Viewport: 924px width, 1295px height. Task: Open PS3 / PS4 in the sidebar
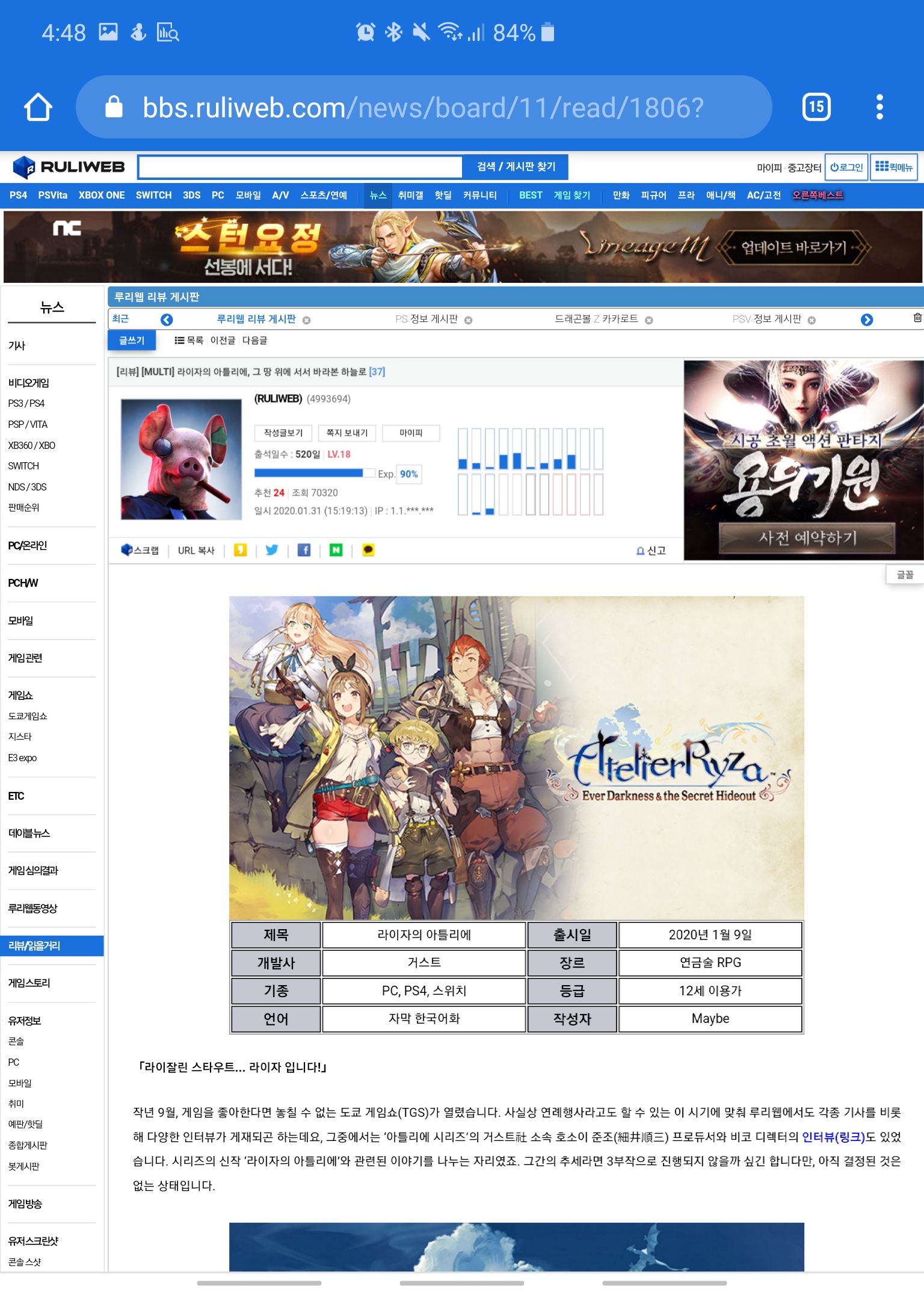point(26,403)
